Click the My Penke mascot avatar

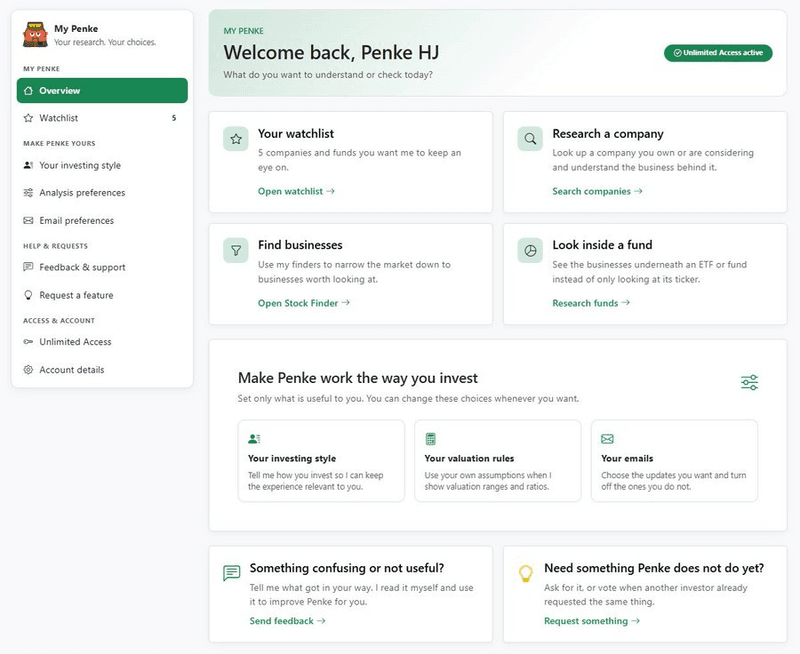[x=35, y=34]
